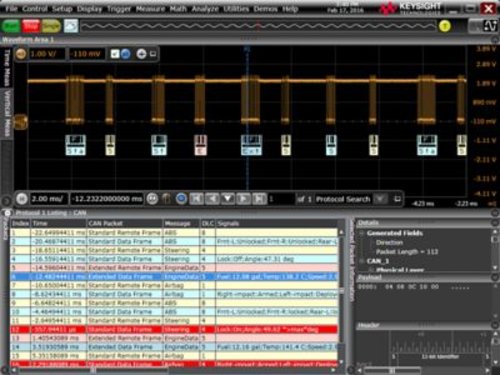Viewport: 500px width, 375px height.
Task: Click the down-triangle navigation button
Action: tap(228, 199)
